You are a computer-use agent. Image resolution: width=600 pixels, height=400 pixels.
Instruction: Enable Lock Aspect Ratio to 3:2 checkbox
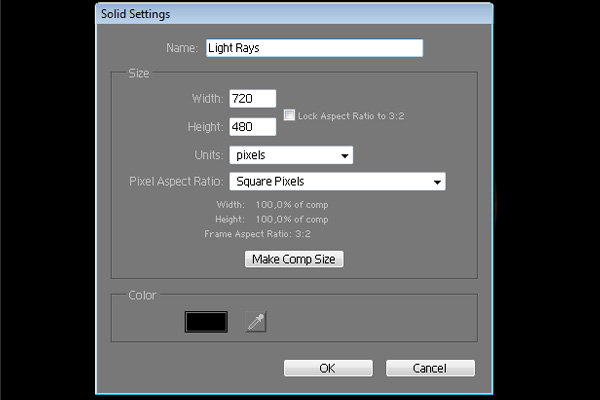tap(289, 115)
